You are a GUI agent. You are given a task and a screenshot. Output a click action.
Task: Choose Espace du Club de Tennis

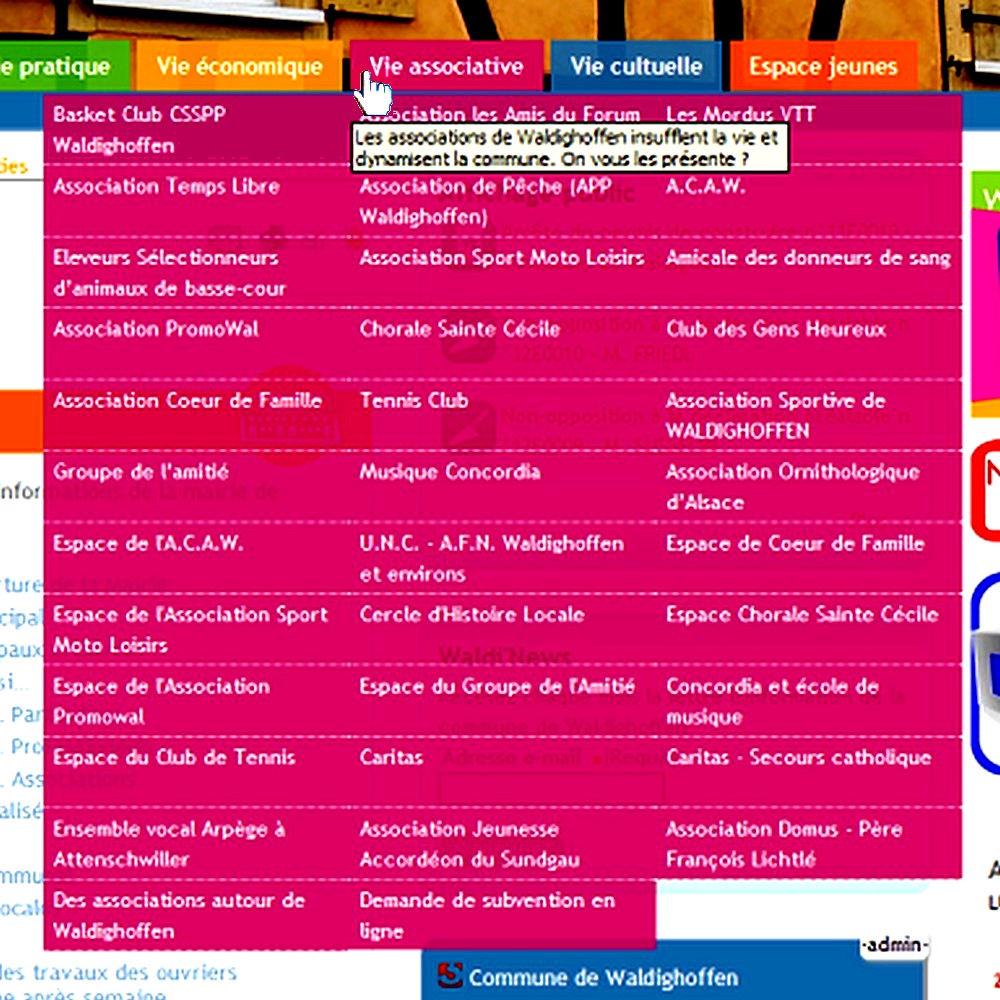pos(174,757)
